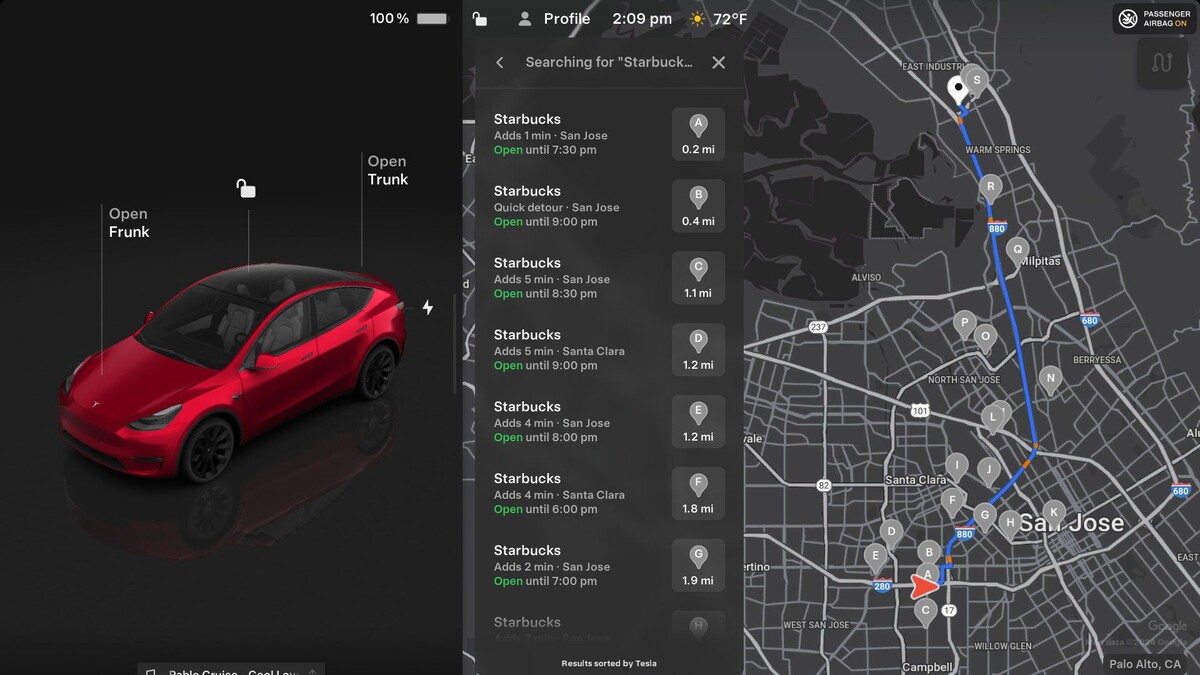Open Trunk from the car view

388,170
